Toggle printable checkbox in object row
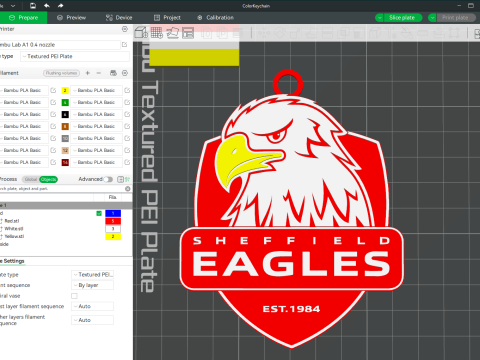 pyautogui.click(x=99, y=213)
